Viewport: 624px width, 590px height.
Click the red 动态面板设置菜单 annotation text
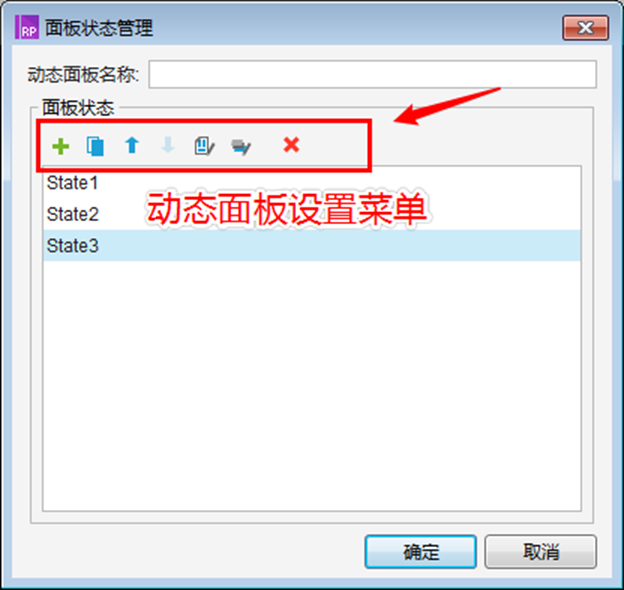coord(287,210)
